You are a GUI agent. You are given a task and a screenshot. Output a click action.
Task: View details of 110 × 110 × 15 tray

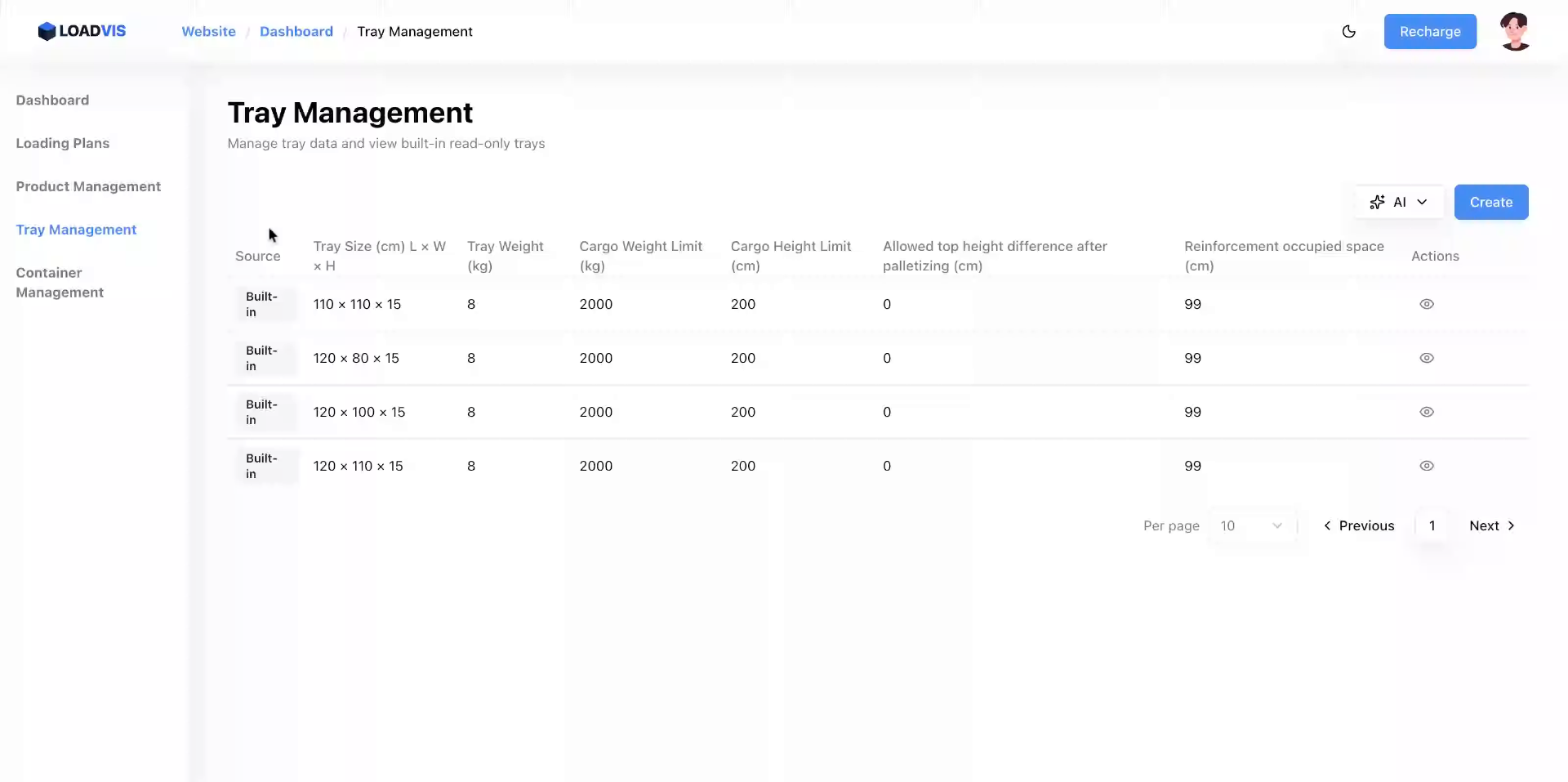pyautogui.click(x=1426, y=304)
